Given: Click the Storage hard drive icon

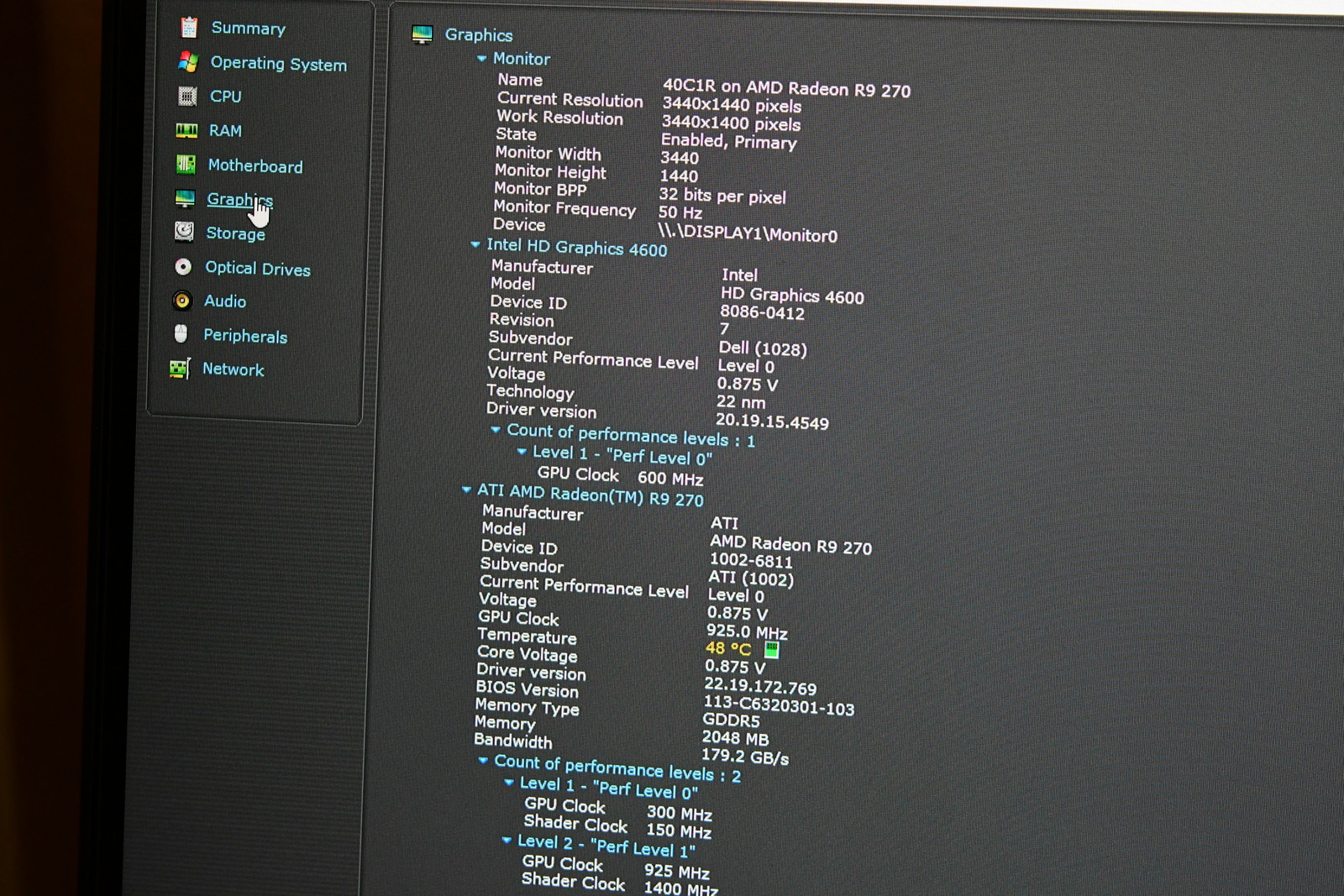Looking at the screenshot, I should point(184,232).
